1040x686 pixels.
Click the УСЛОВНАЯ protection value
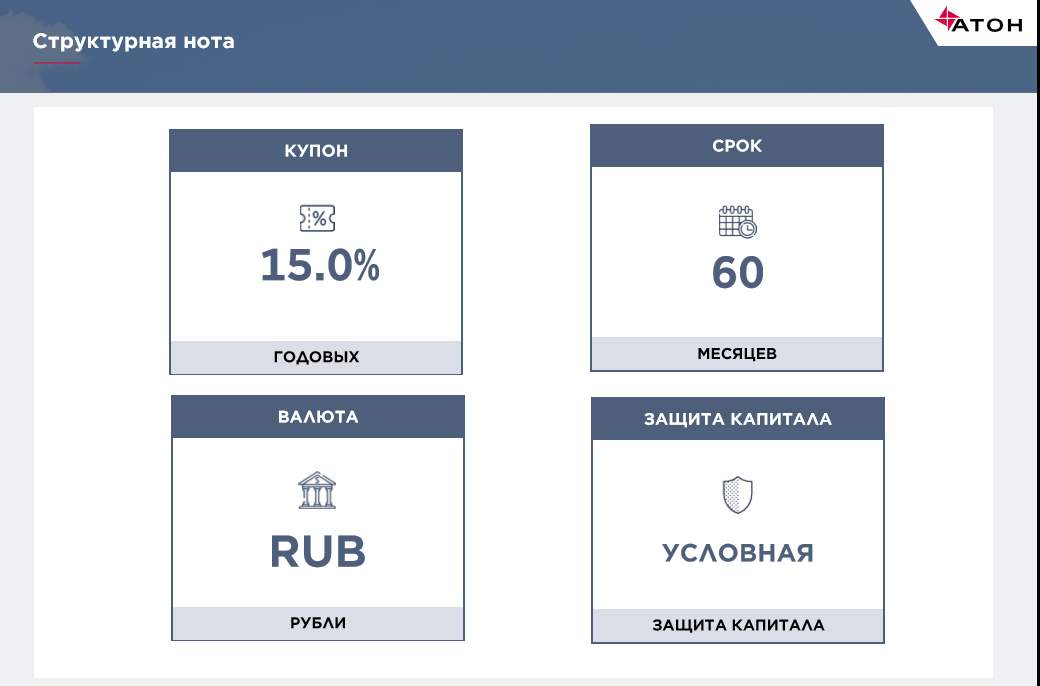pos(738,553)
